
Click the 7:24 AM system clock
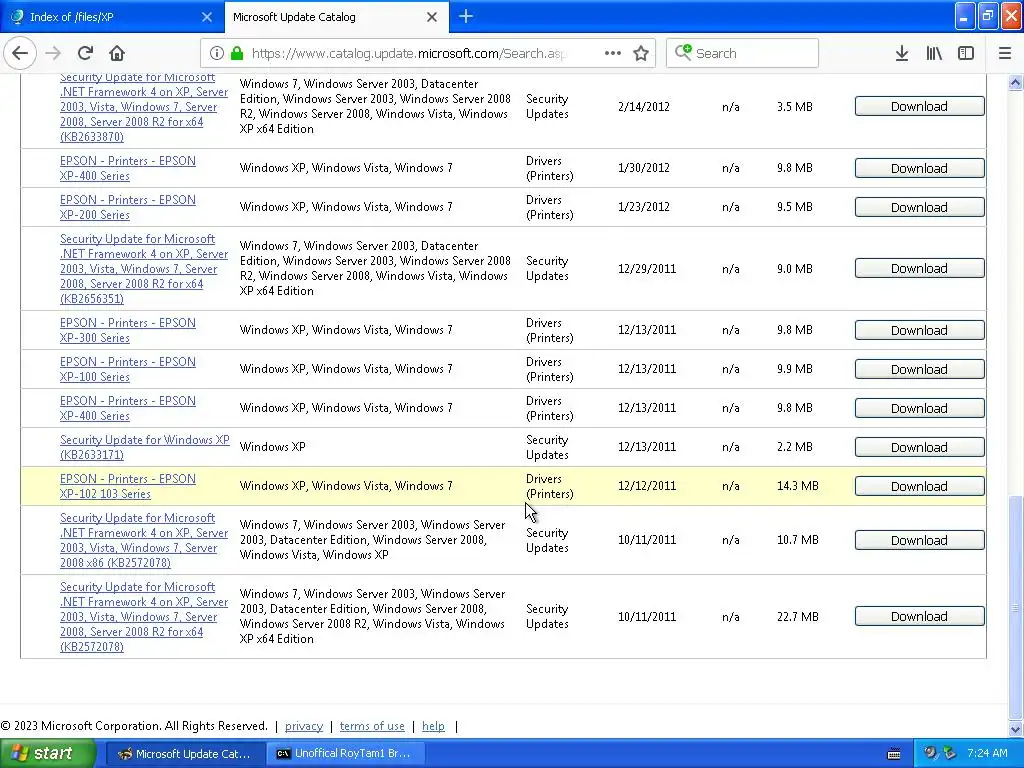(x=987, y=753)
